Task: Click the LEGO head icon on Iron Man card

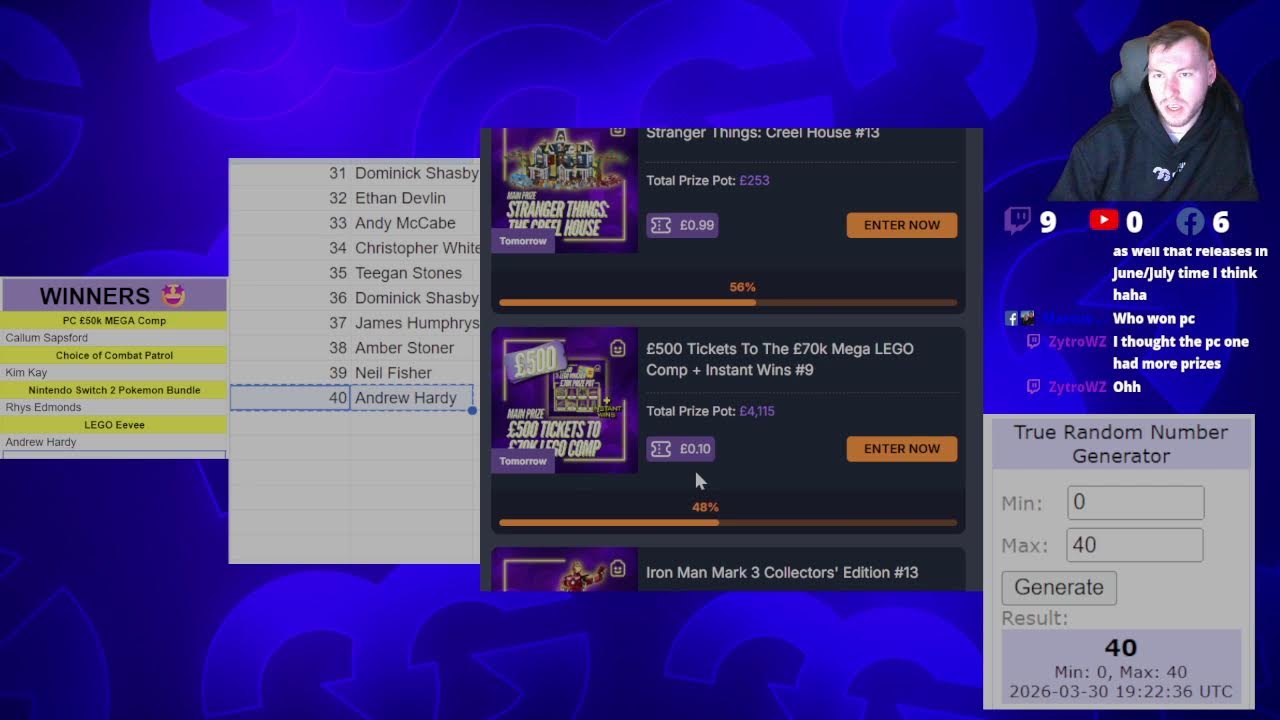Action: pyautogui.click(x=617, y=570)
